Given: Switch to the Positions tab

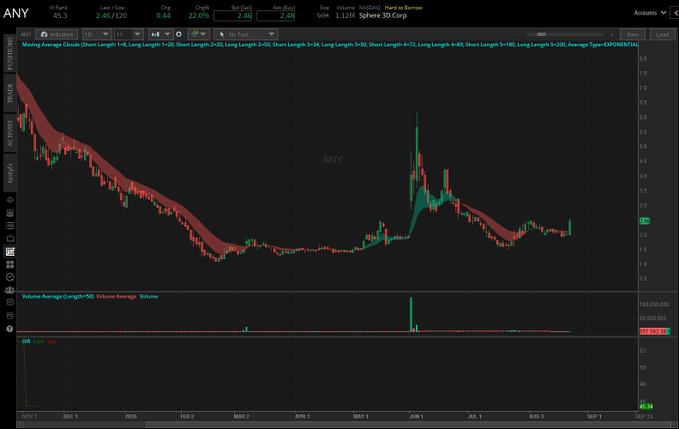Looking at the screenshot, I should 10,53.
